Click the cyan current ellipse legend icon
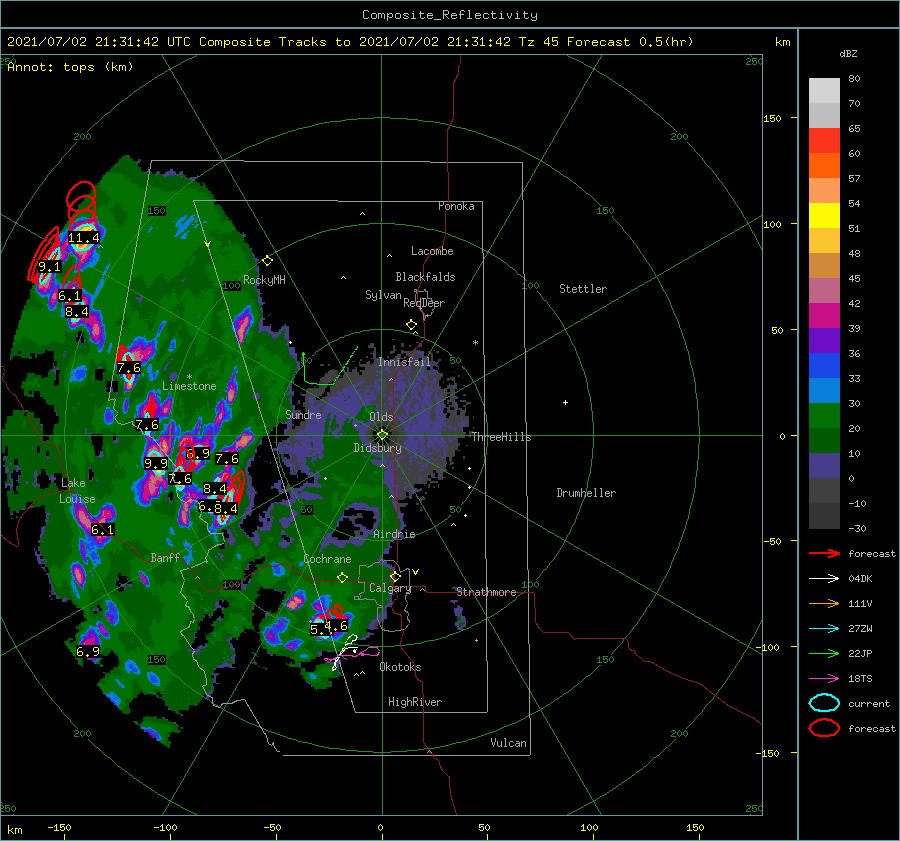The height and width of the screenshot is (841, 900). (x=824, y=703)
